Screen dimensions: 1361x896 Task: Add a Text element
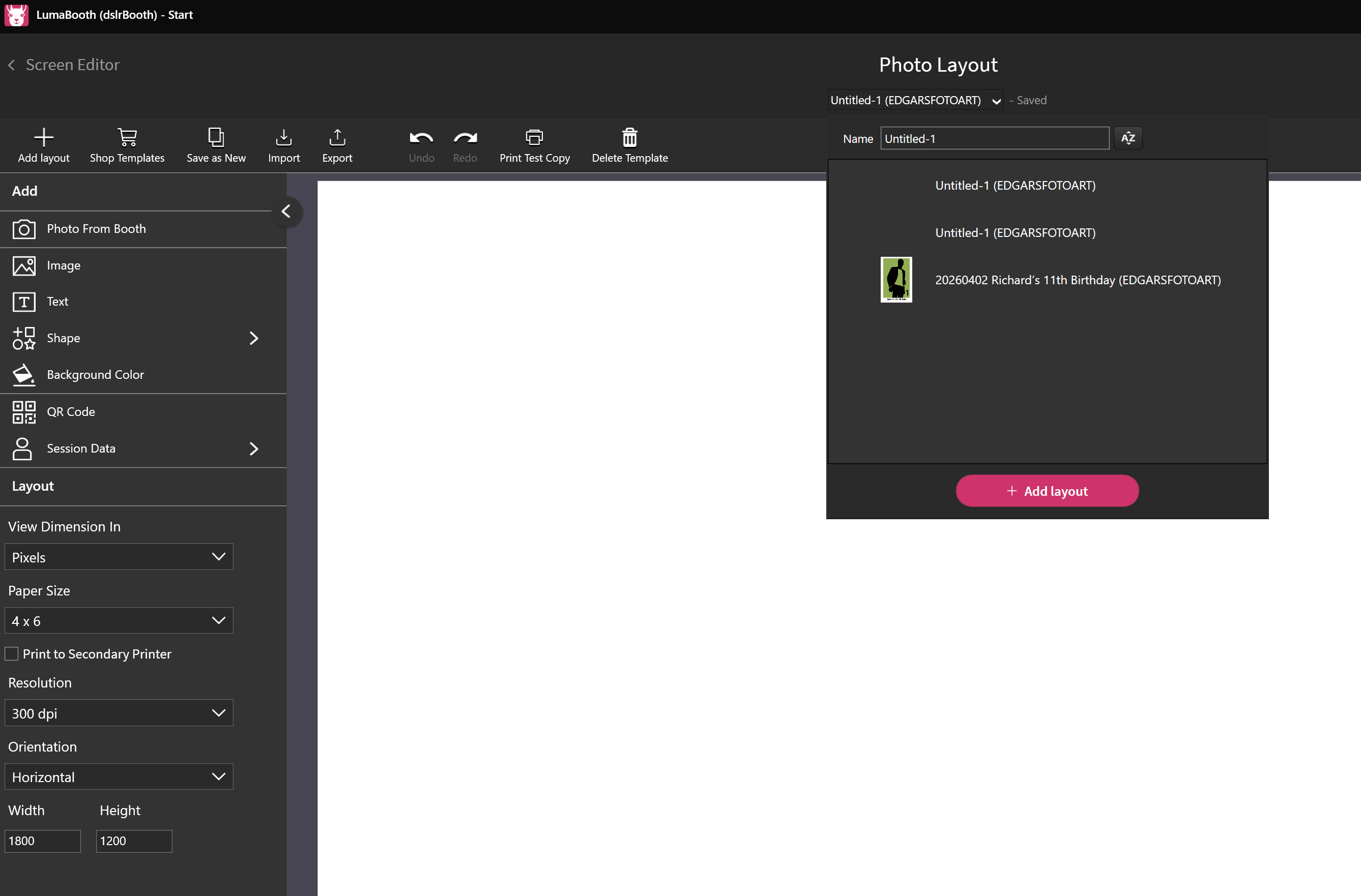(143, 302)
